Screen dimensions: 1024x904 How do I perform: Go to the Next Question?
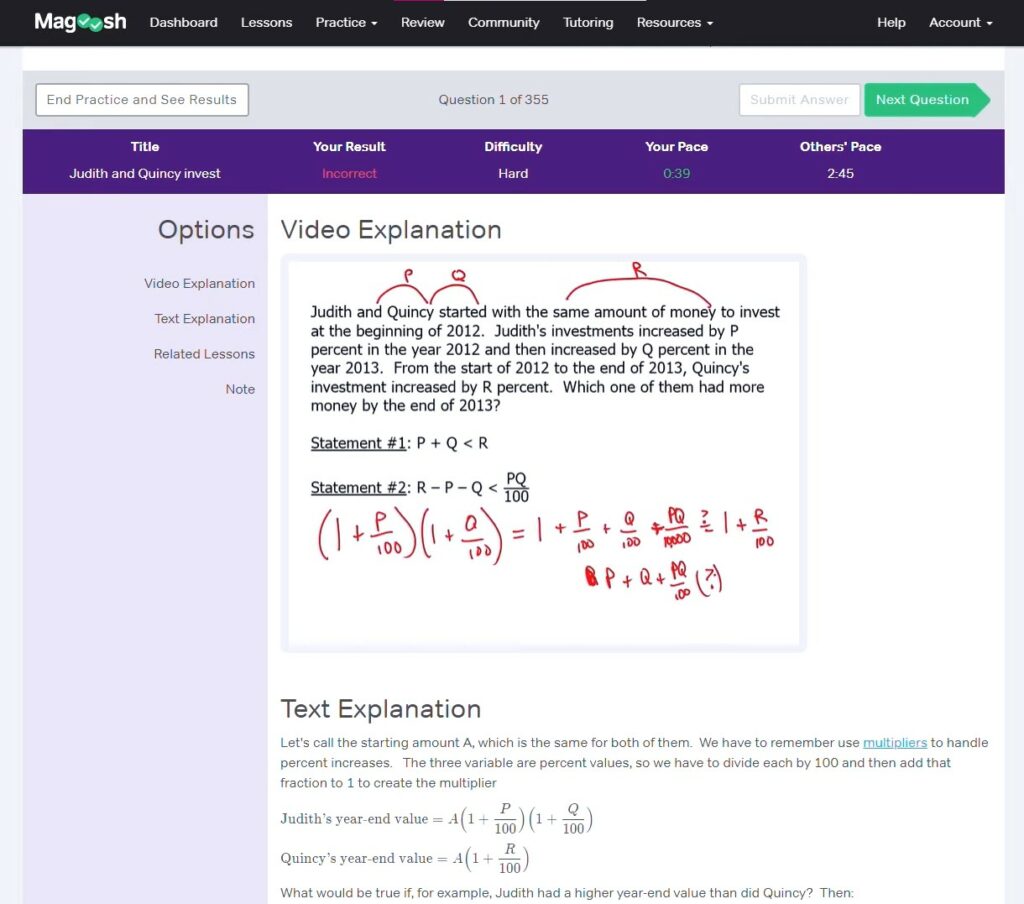[x=922, y=100]
